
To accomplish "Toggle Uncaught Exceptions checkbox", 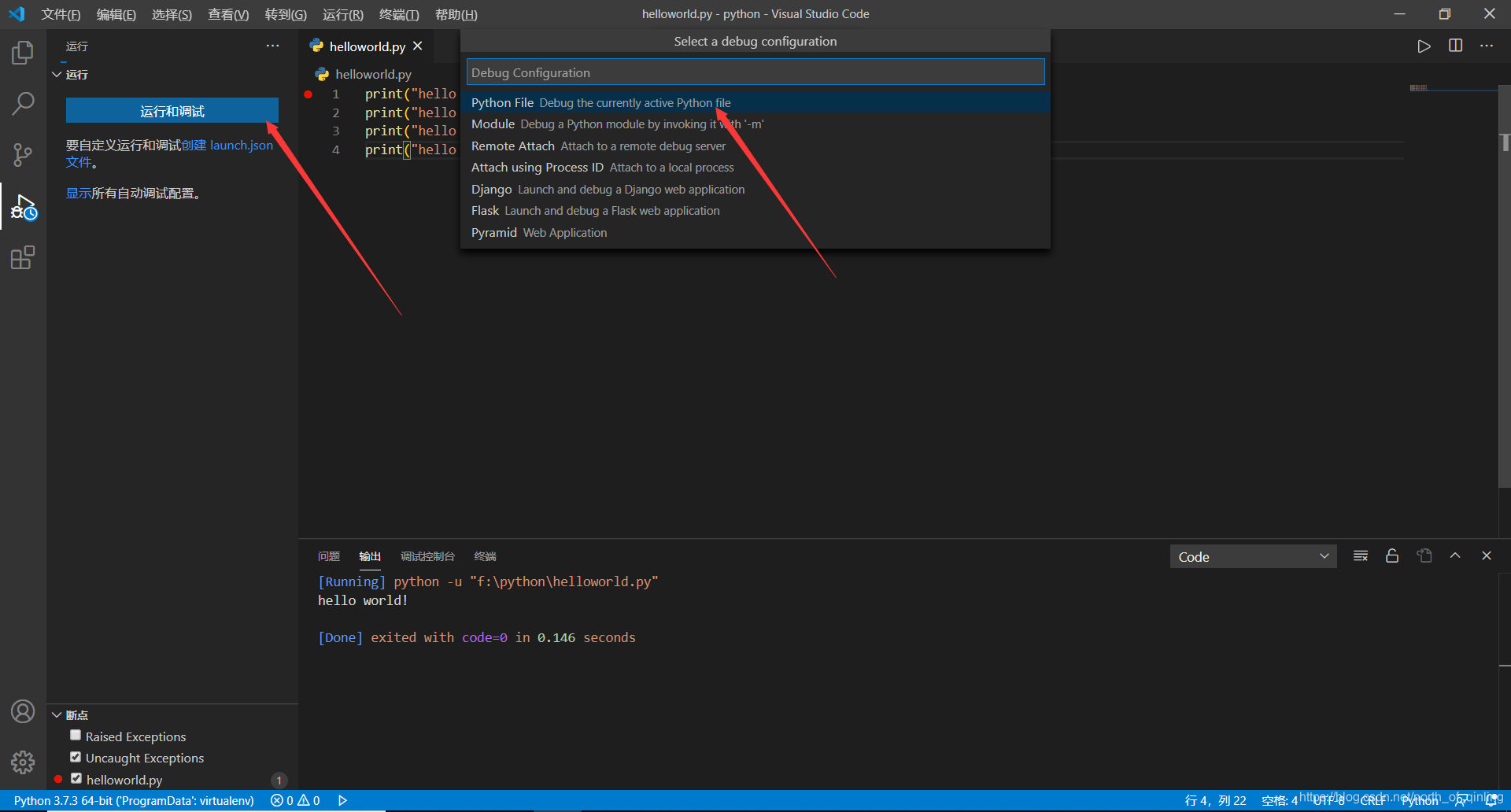I will [76, 757].
